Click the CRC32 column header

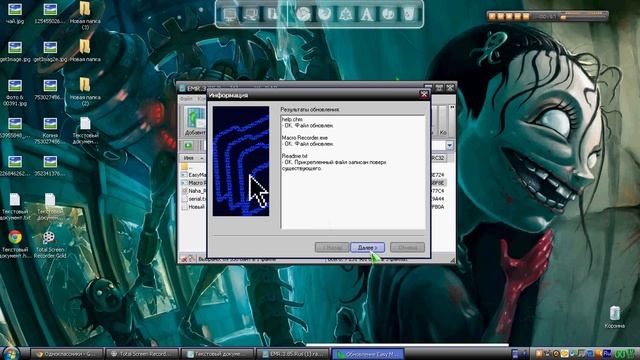(x=438, y=158)
